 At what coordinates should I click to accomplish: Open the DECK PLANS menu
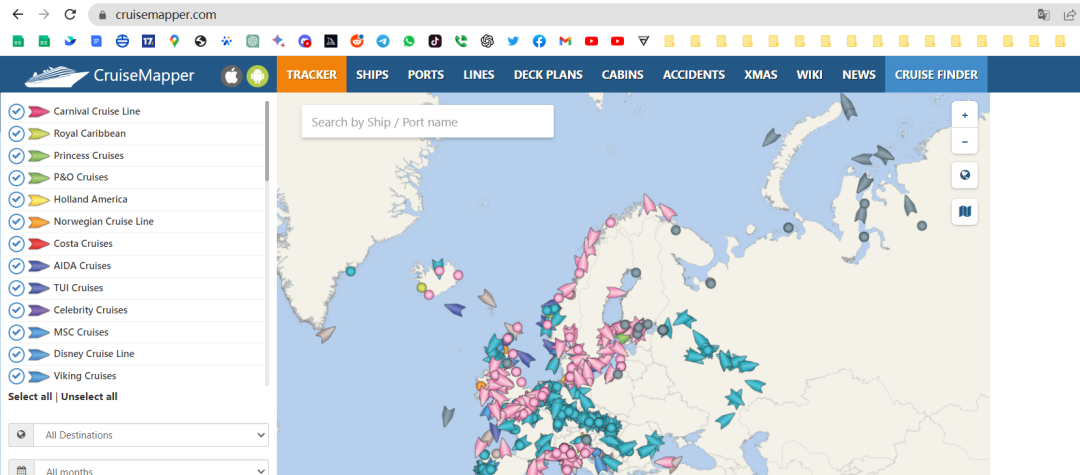point(548,75)
